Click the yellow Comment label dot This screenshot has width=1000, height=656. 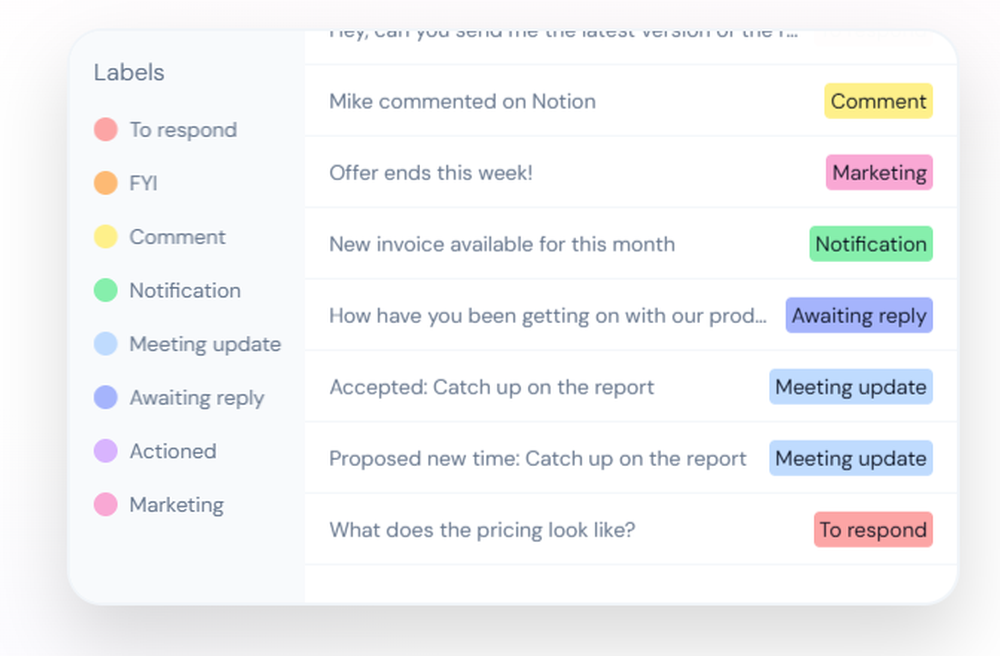(x=106, y=237)
